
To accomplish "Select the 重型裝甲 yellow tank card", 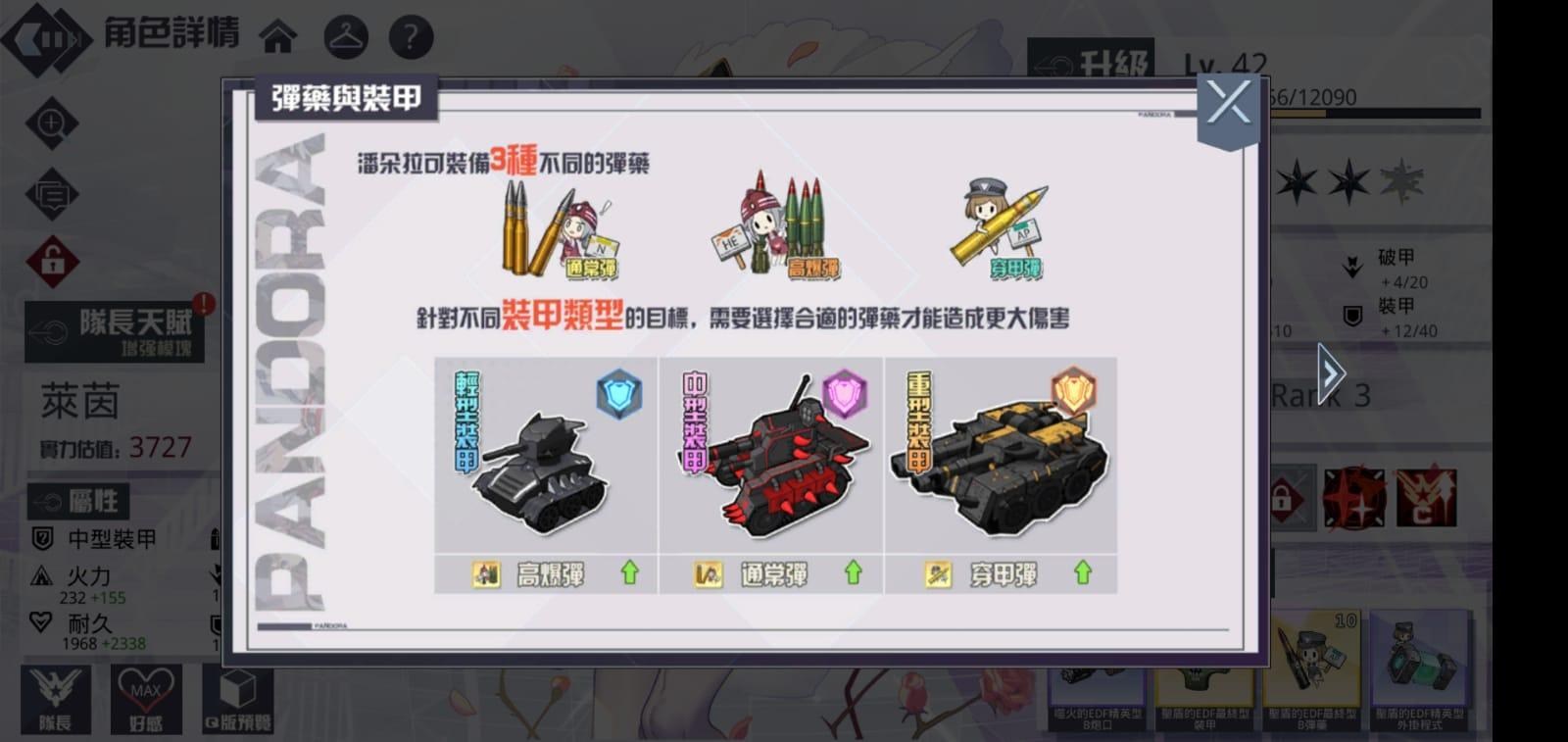I will click(x=1001, y=475).
